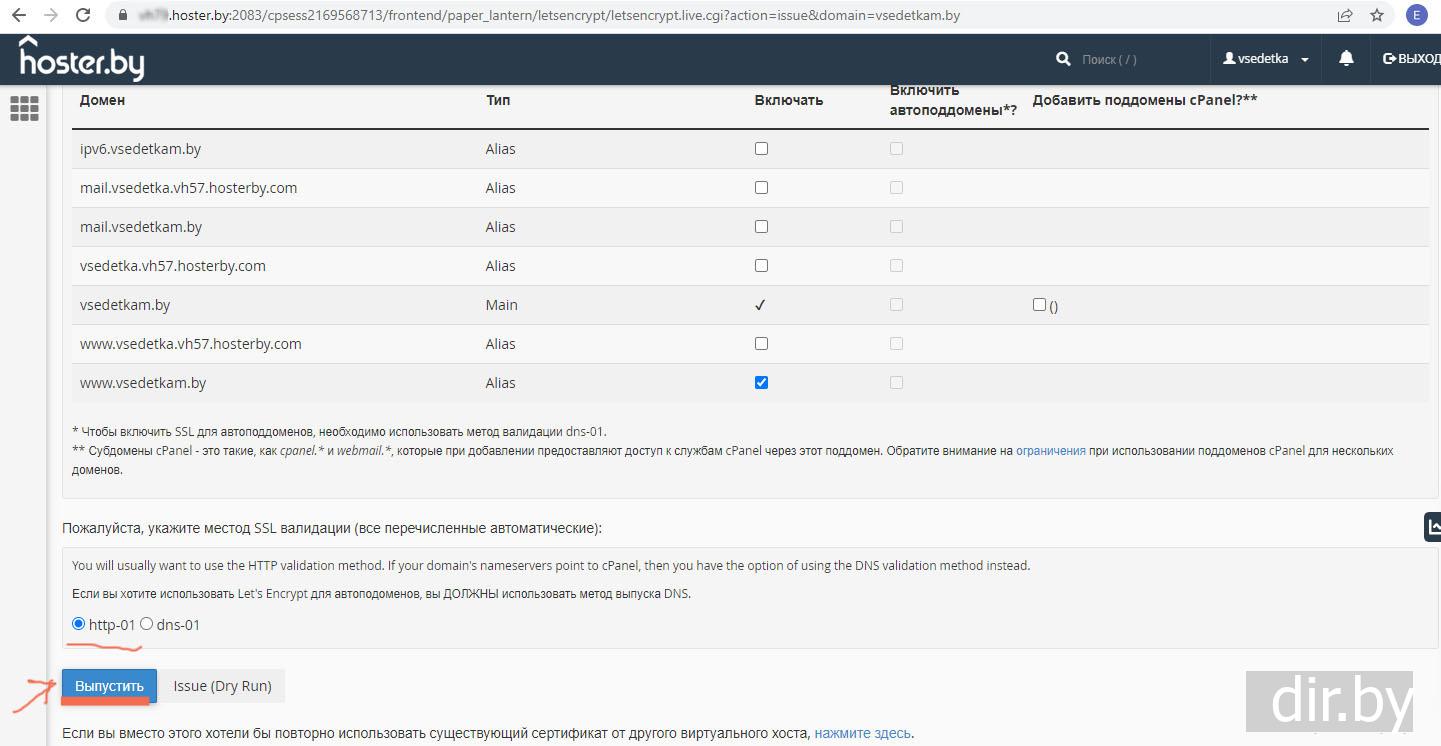The width and height of the screenshot is (1441, 746).
Task: Click the notifications bell icon
Action: [1346, 59]
